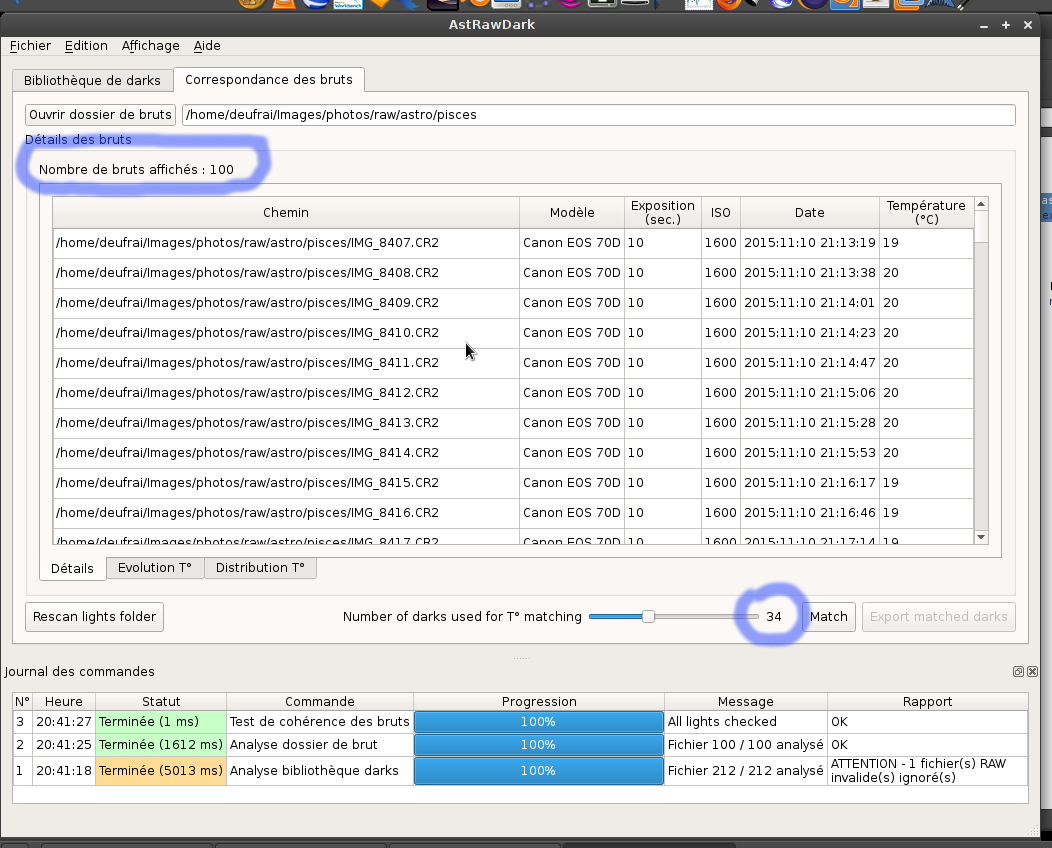Open the Affichage menu

pos(150,46)
